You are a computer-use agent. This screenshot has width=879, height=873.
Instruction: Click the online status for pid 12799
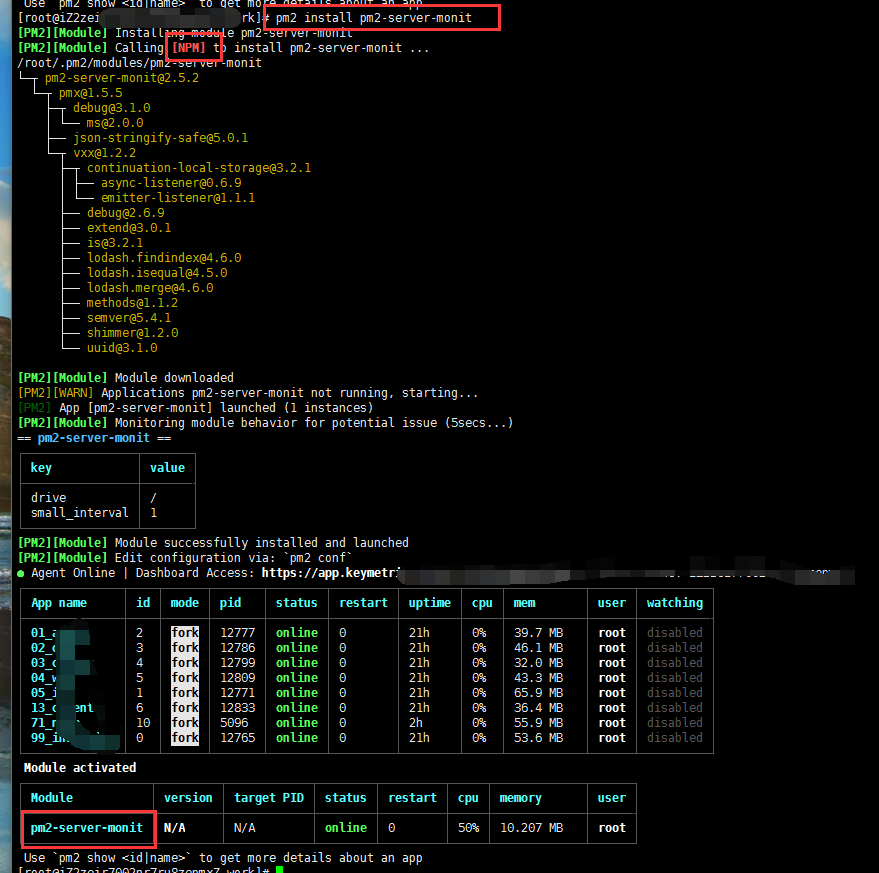click(x=297, y=663)
